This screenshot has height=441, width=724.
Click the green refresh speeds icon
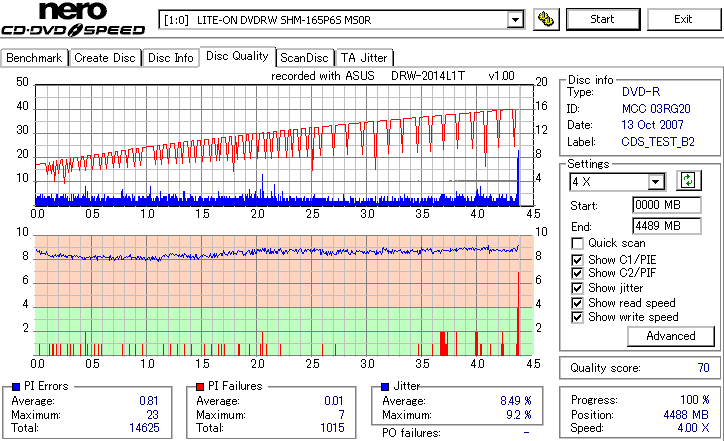(x=688, y=180)
